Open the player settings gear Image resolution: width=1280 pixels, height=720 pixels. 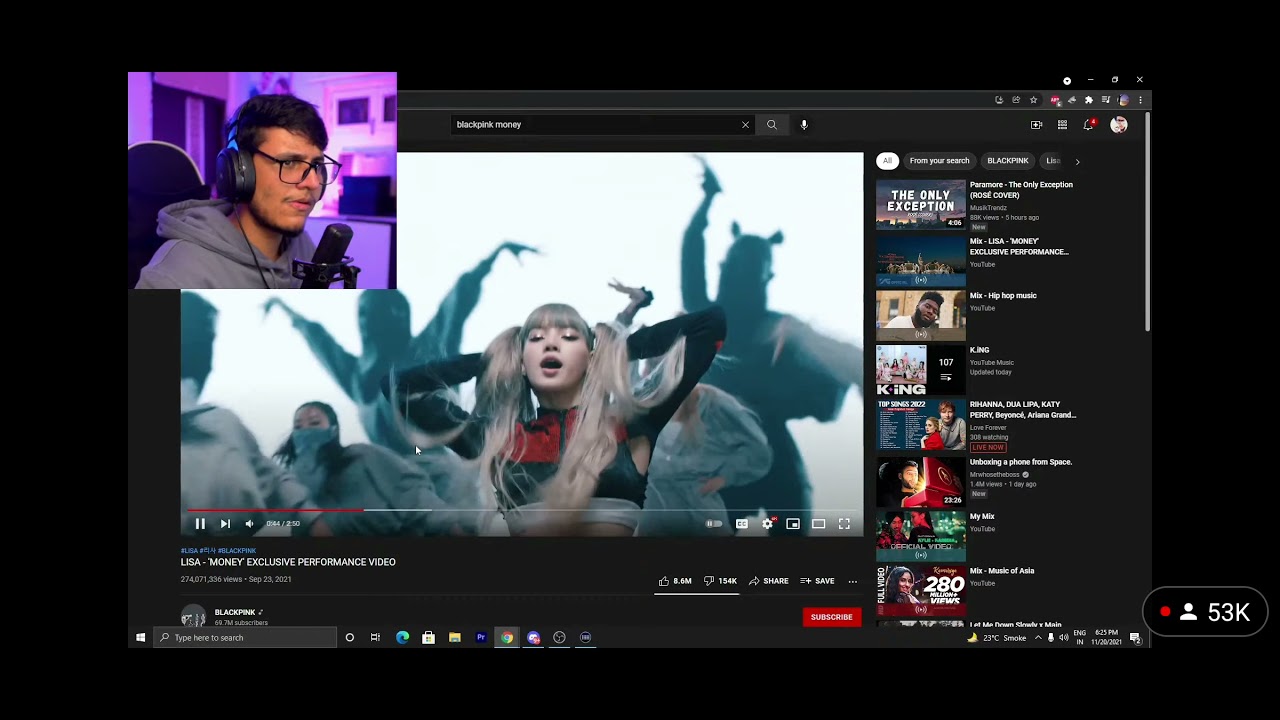tap(767, 524)
